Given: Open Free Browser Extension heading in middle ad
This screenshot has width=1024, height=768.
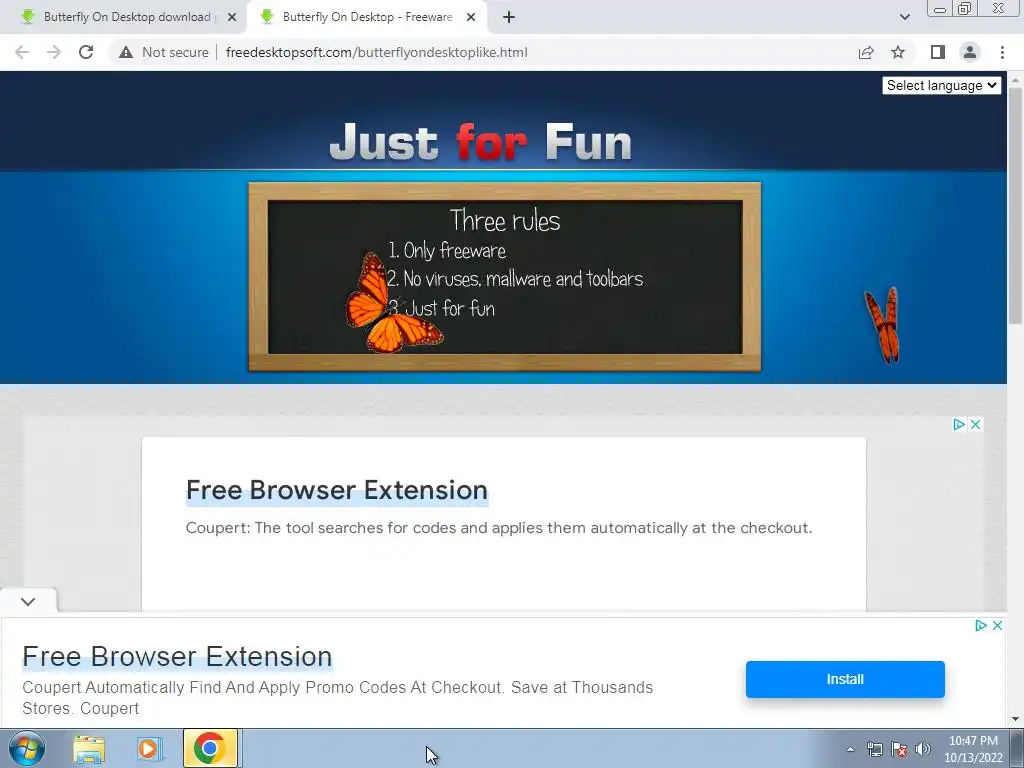Looking at the screenshot, I should (337, 490).
